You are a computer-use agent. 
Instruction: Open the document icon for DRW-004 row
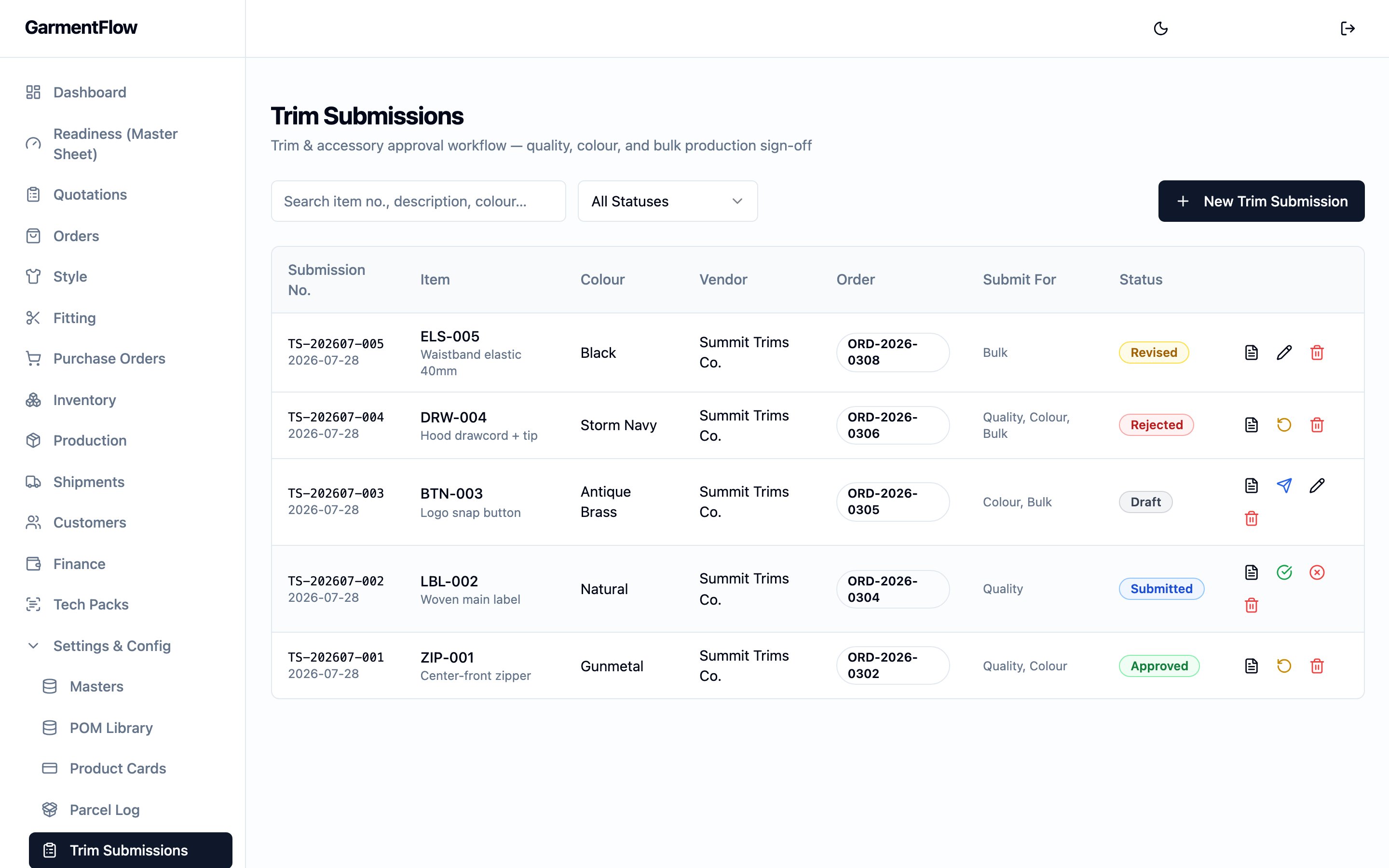(x=1251, y=425)
